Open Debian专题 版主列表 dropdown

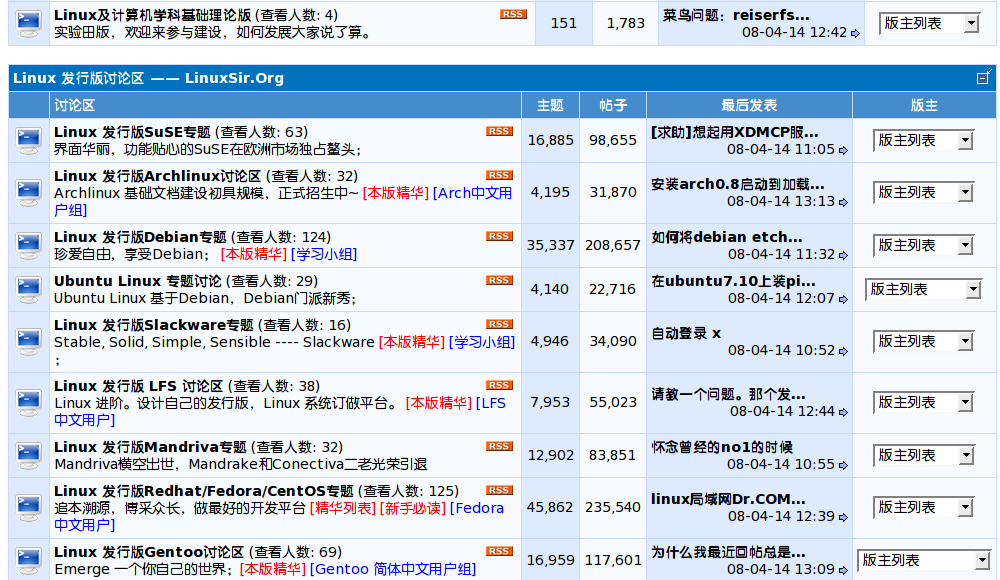click(x=923, y=246)
